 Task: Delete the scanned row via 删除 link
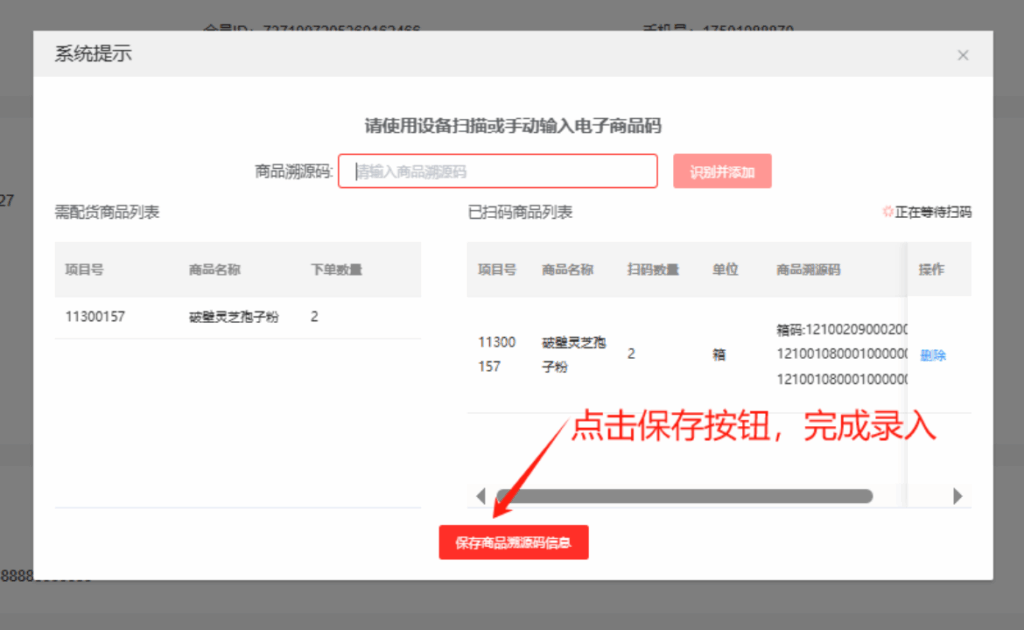point(932,355)
